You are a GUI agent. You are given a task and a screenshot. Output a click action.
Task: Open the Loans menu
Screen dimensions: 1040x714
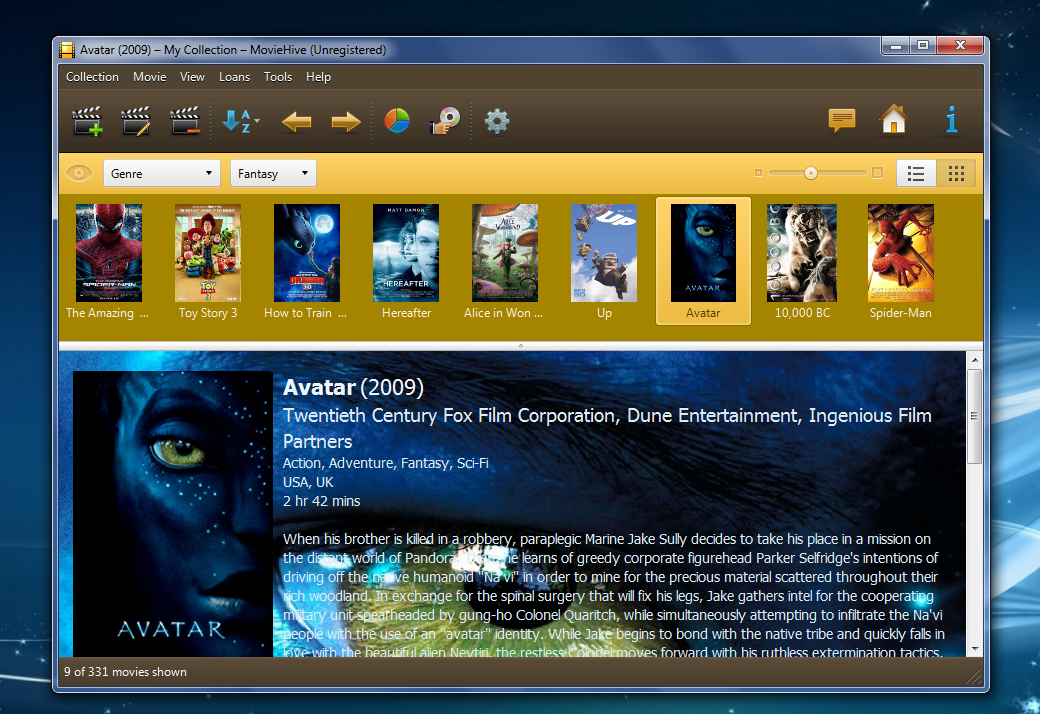[x=235, y=77]
